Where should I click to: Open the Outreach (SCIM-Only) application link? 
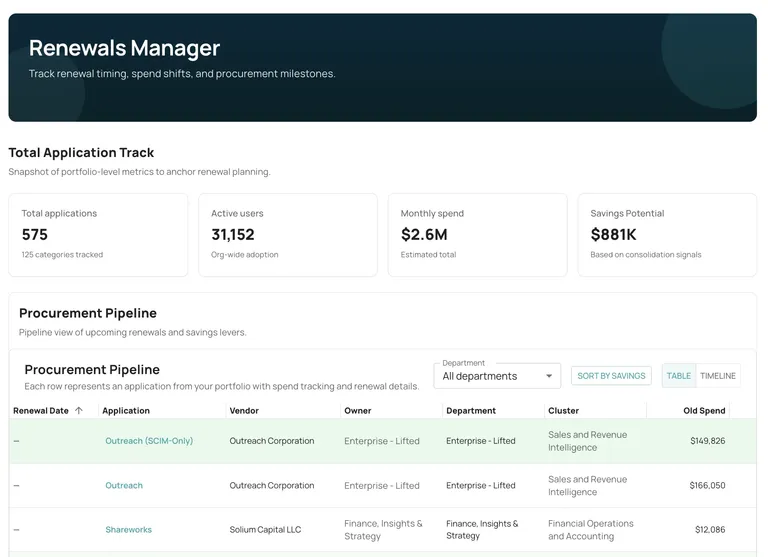coord(149,441)
